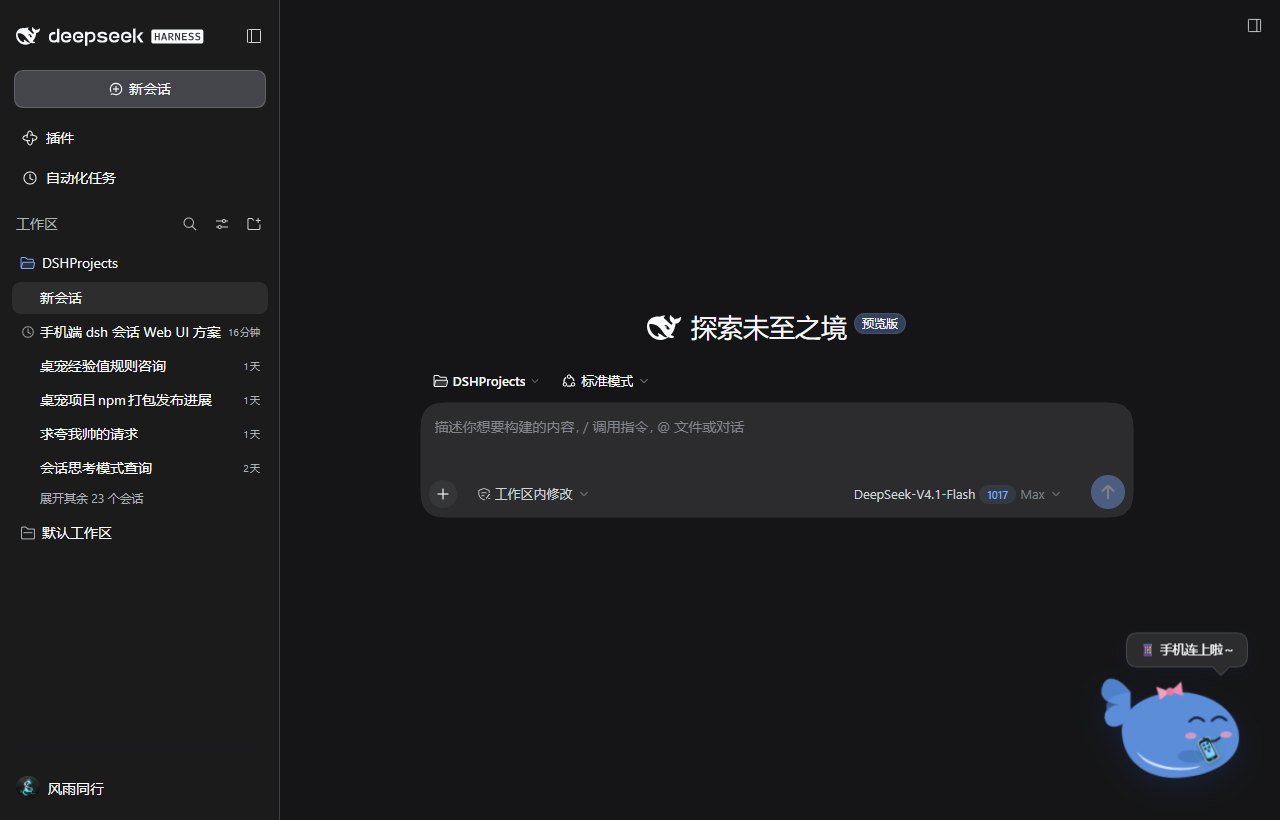Open the DSHProjects project dropdown above input
This screenshot has height=820, width=1280.
(486, 381)
